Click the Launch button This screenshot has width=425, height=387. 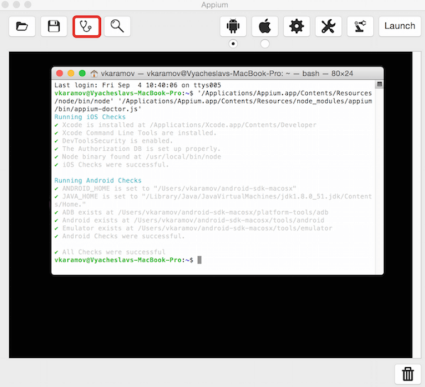click(400, 26)
